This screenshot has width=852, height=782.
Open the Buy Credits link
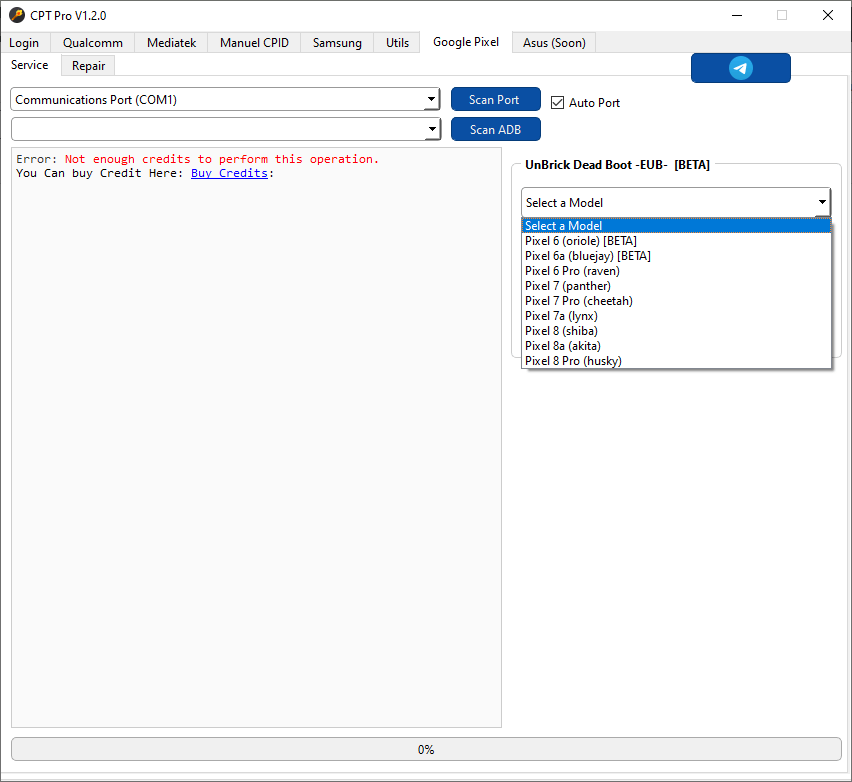point(229,173)
